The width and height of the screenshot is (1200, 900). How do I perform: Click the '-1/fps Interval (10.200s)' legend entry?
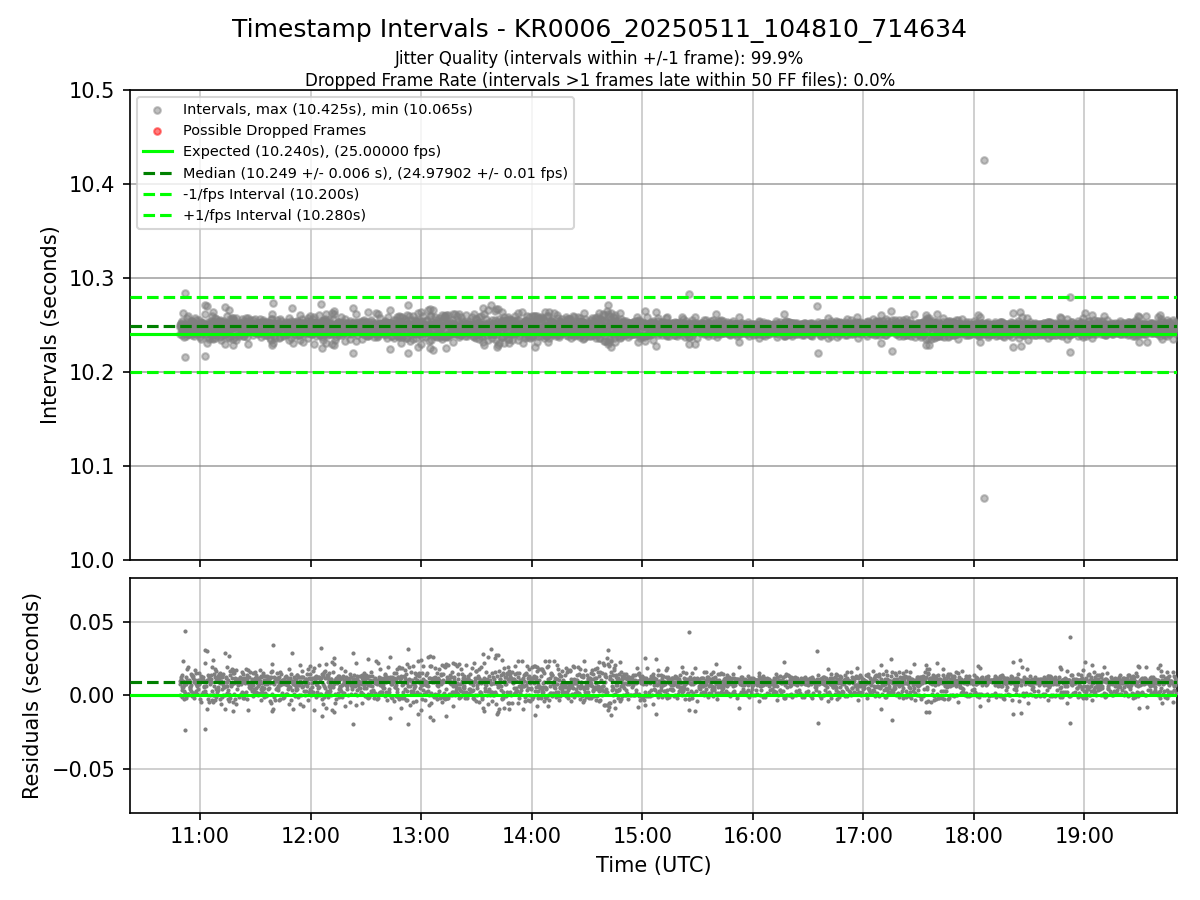tap(271, 194)
